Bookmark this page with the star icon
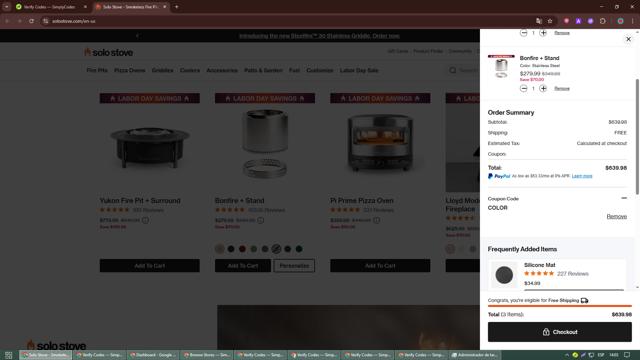The image size is (640, 360). [550, 21]
